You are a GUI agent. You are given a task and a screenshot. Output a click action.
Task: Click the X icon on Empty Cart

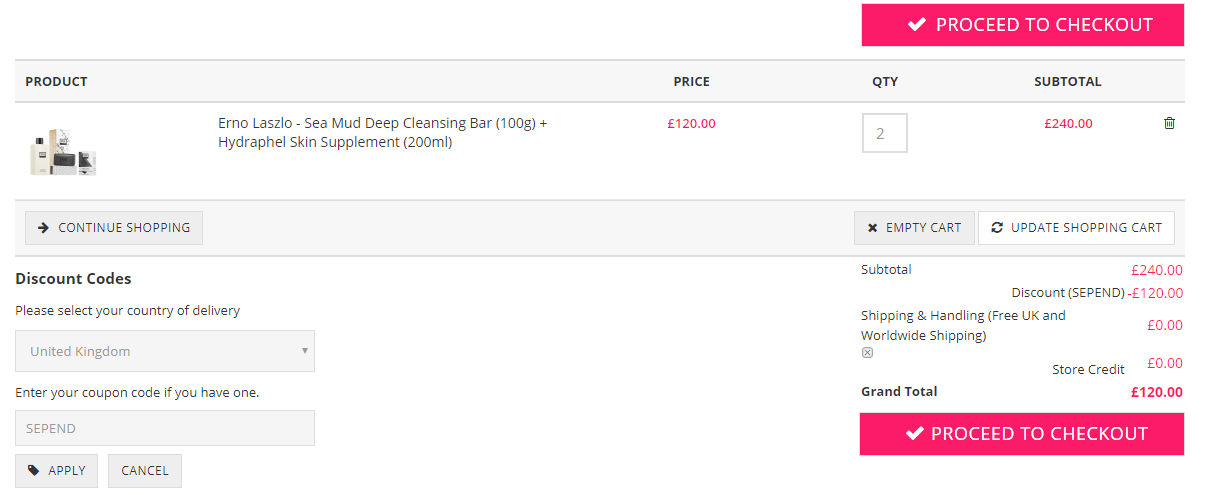click(x=873, y=228)
